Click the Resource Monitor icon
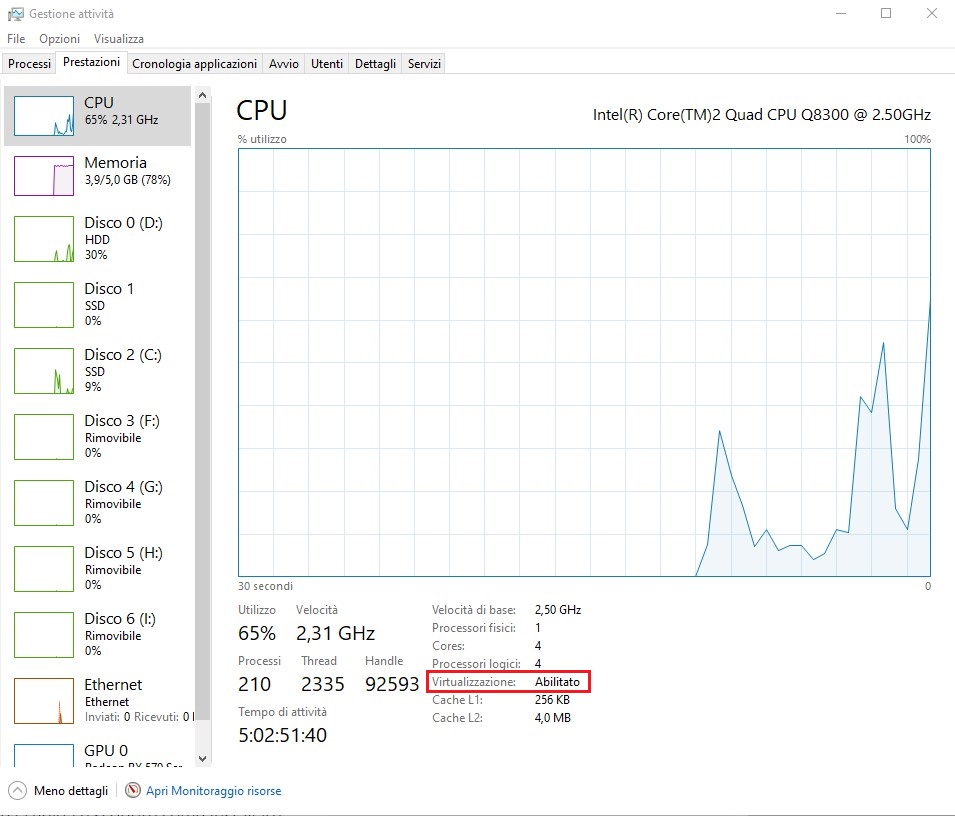The image size is (955, 816). point(133,790)
